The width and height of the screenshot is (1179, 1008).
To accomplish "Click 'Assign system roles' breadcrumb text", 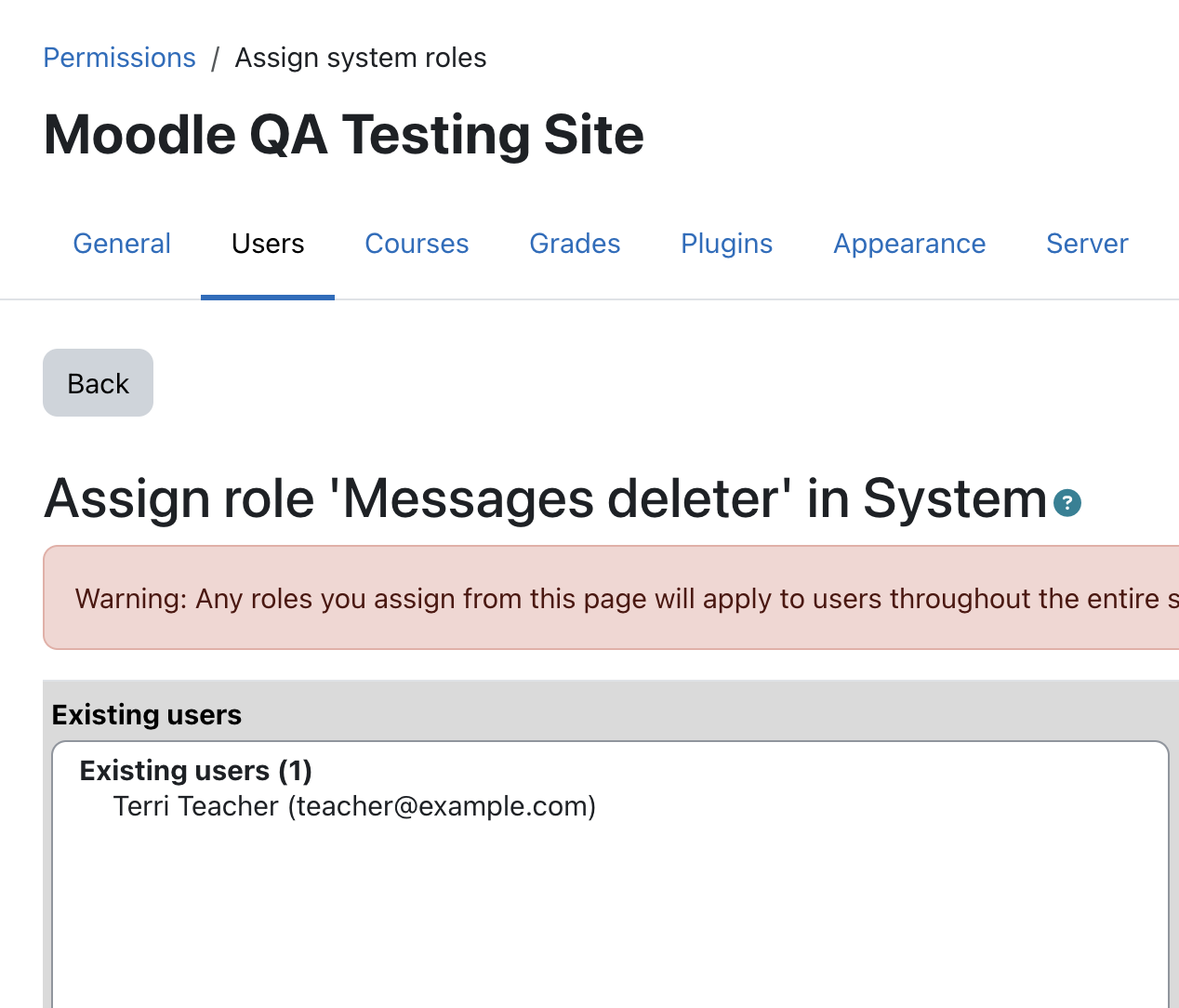I will [361, 58].
